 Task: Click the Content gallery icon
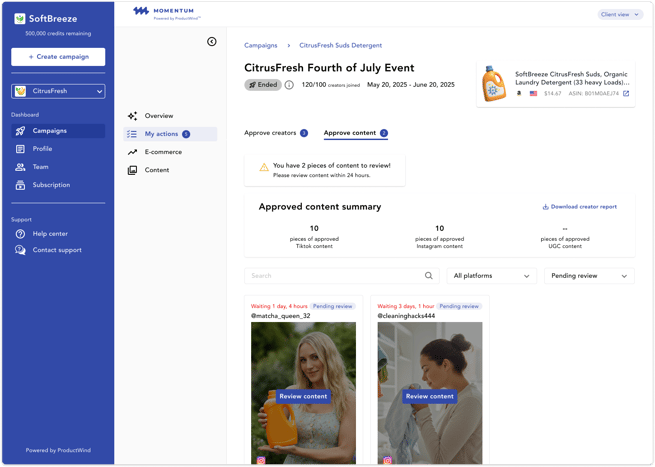(x=132, y=170)
